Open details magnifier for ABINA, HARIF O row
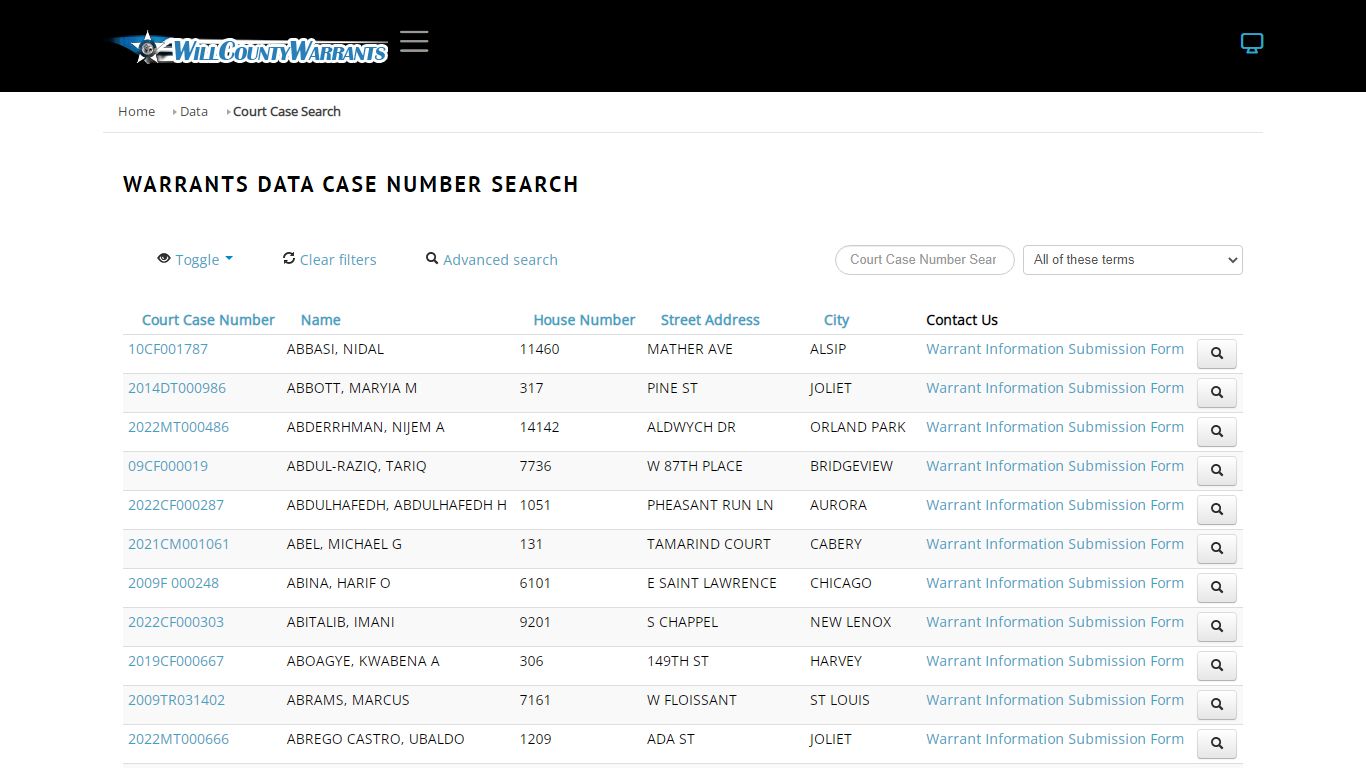Screen dimensions: 1366x768 tap(1217, 588)
